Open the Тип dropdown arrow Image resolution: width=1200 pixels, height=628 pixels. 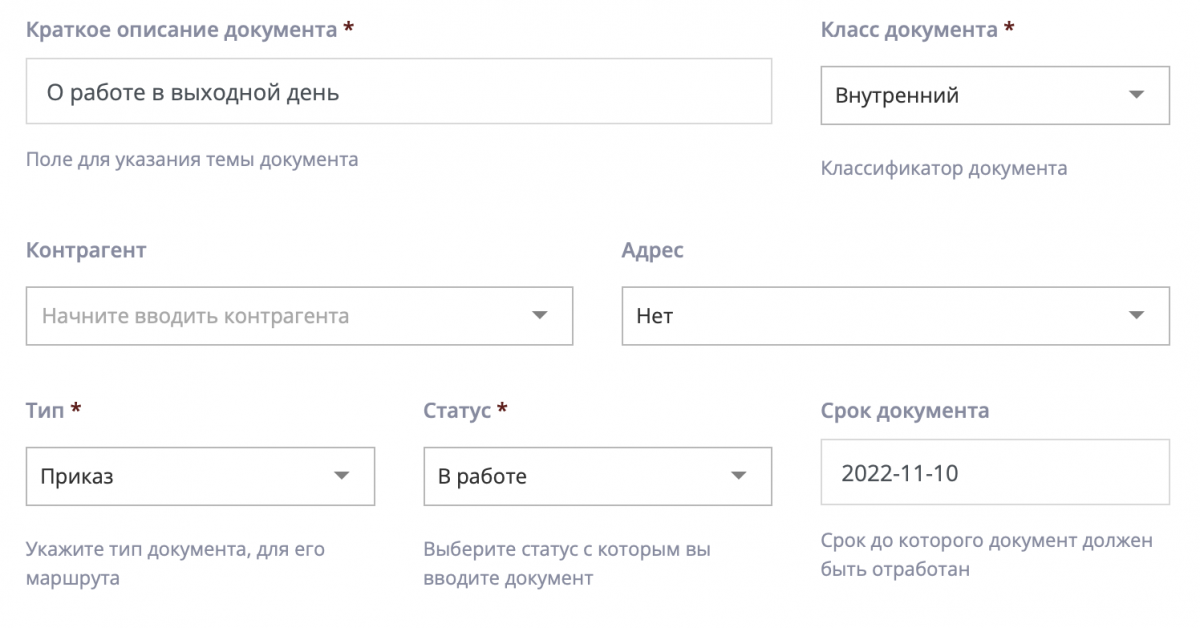click(x=341, y=476)
